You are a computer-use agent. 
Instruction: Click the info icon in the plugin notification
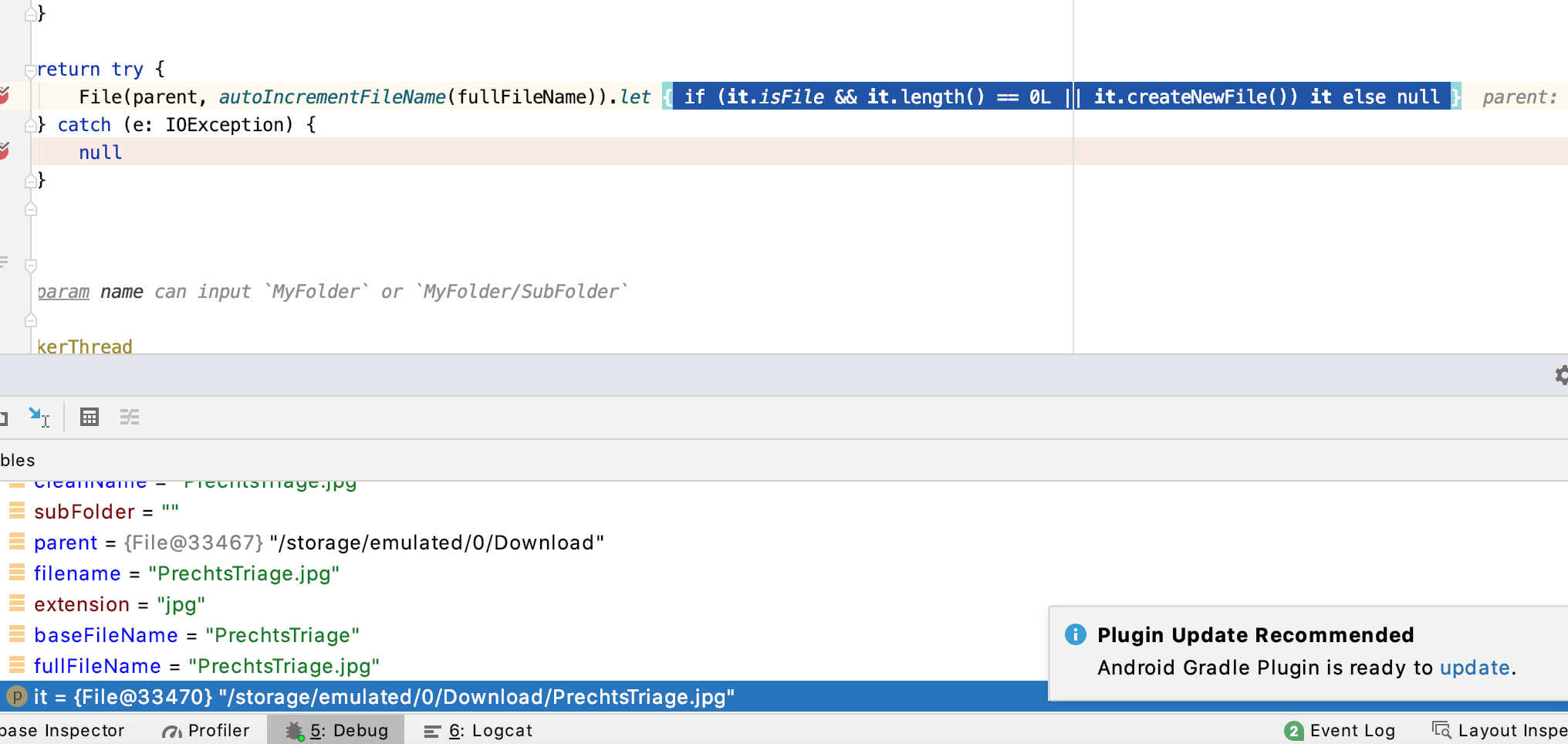1075,634
